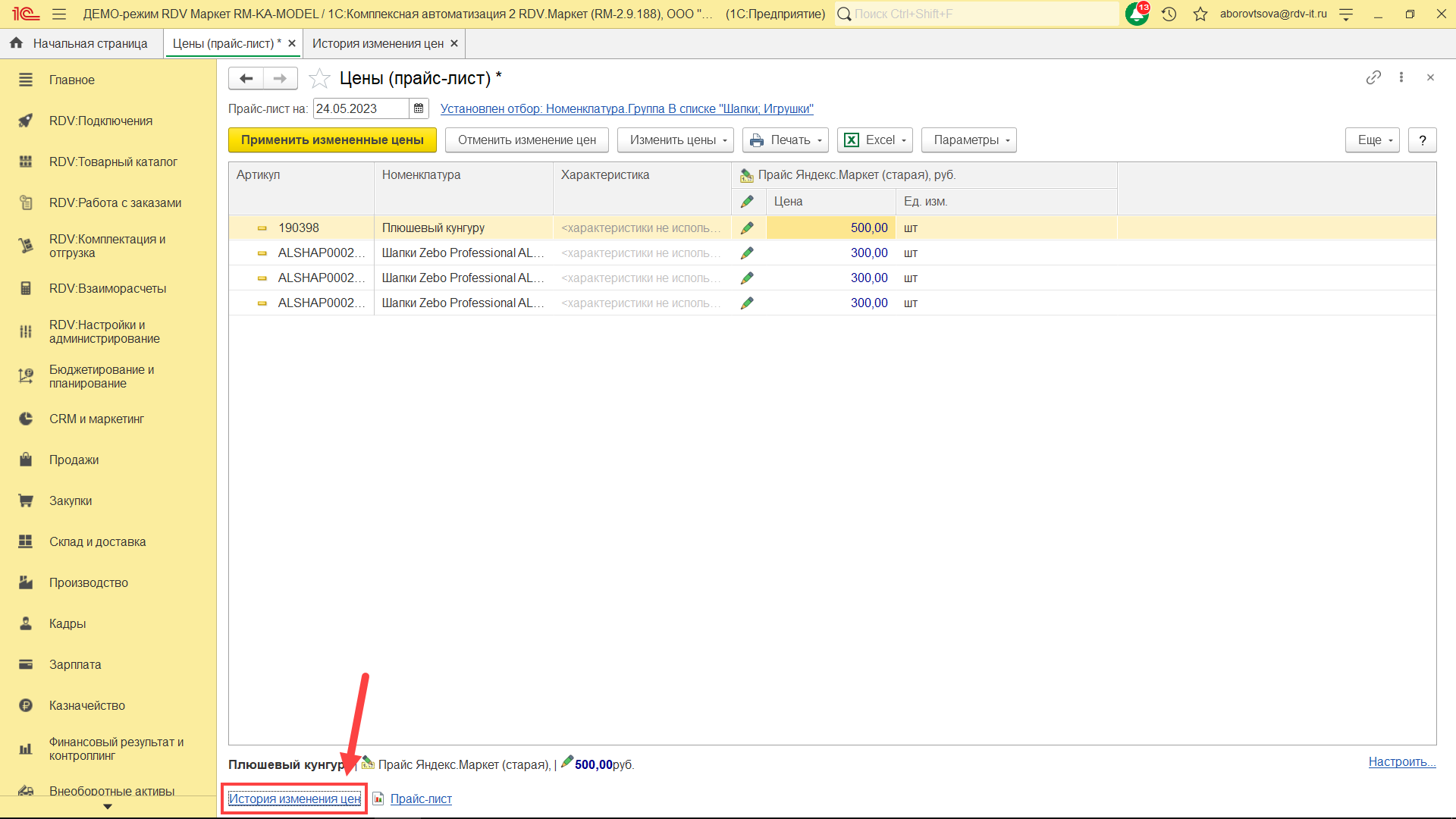Expand the Excel dropdown button

(x=874, y=140)
